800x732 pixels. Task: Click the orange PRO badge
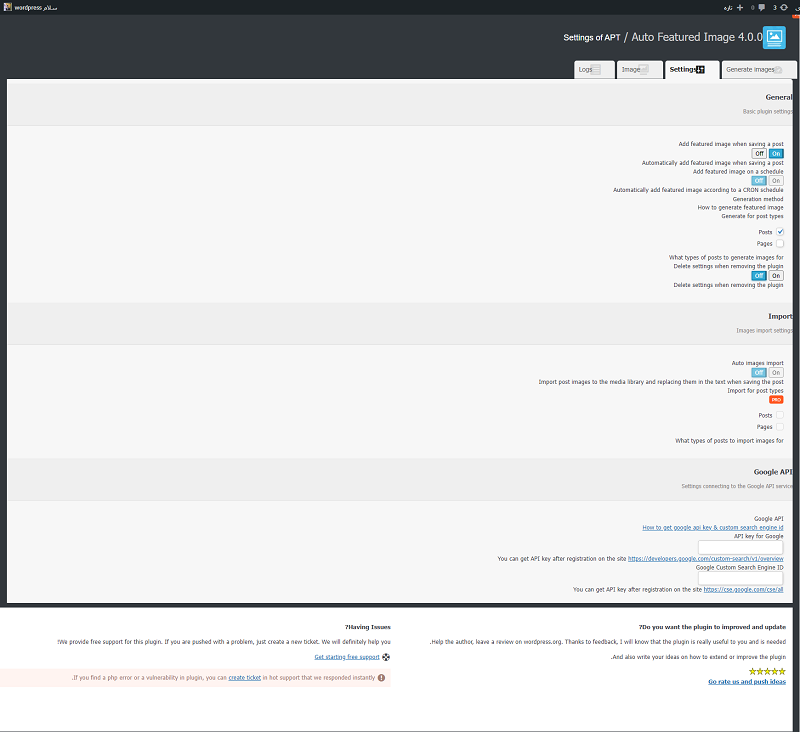pyautogui.click(x=776, y=400)
